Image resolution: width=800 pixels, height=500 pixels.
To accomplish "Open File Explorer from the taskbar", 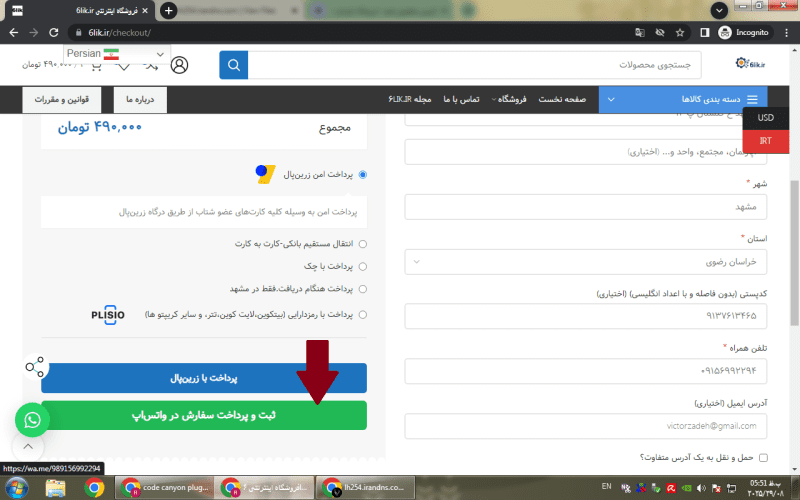I will (56, 488).
